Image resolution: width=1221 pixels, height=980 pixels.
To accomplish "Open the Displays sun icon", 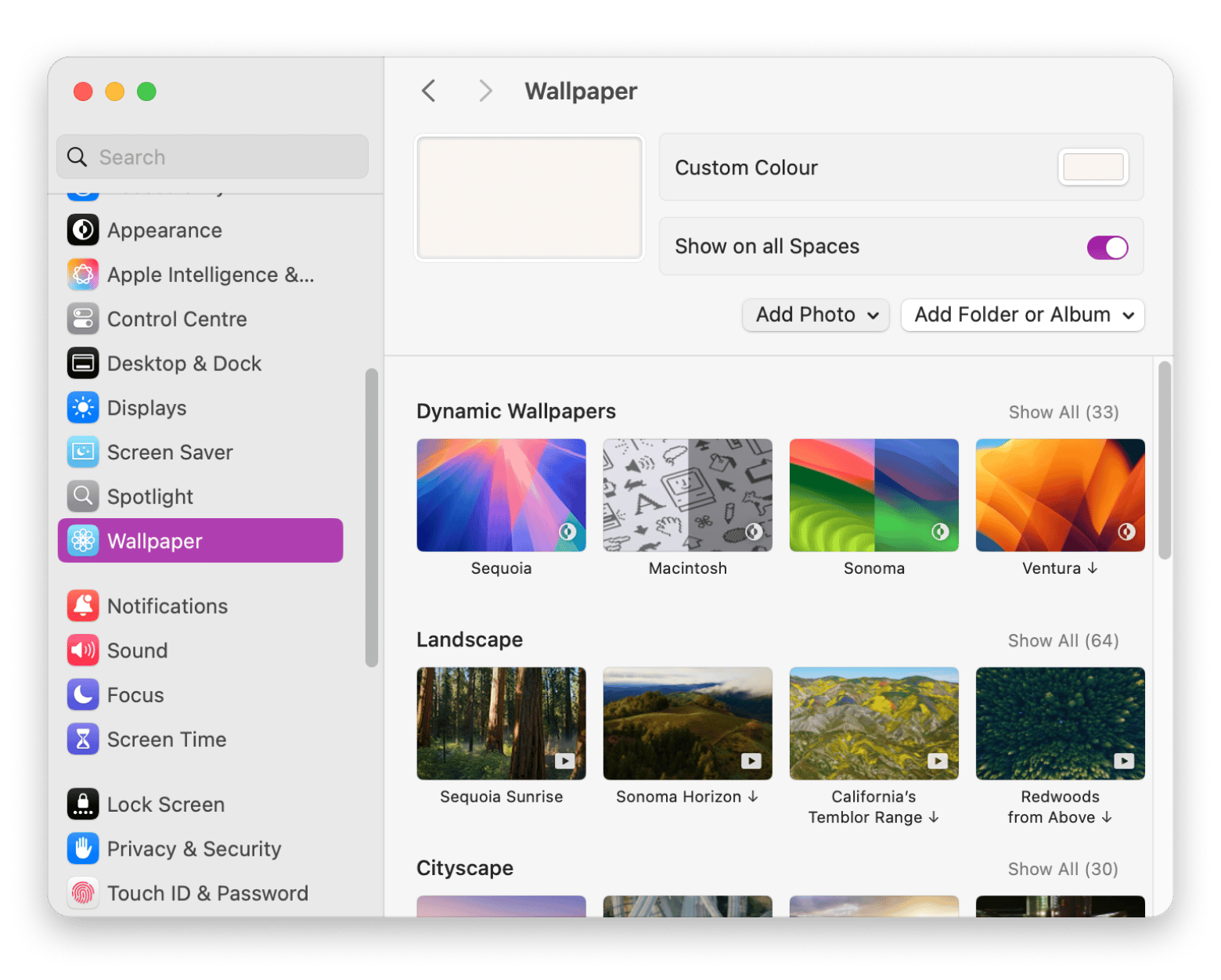I will 83,408.
